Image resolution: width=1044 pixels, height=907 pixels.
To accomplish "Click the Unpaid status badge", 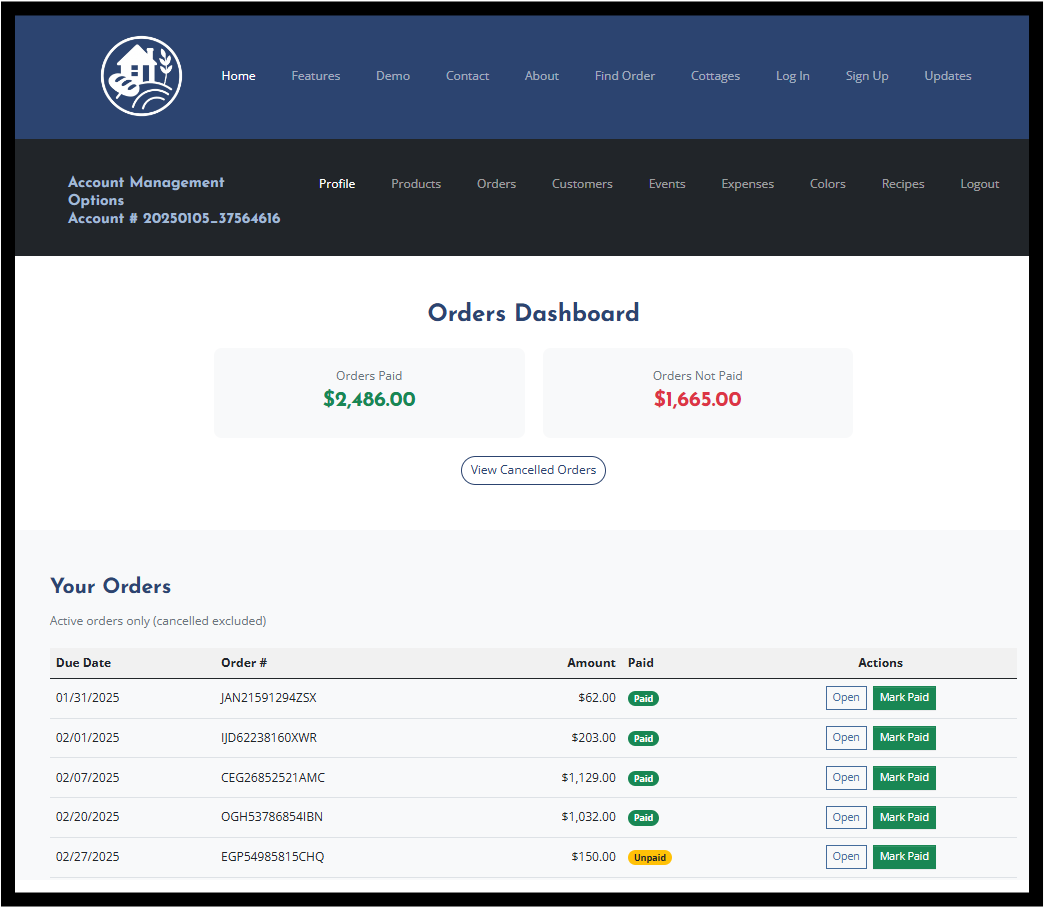I will click(x=649, y=858).
